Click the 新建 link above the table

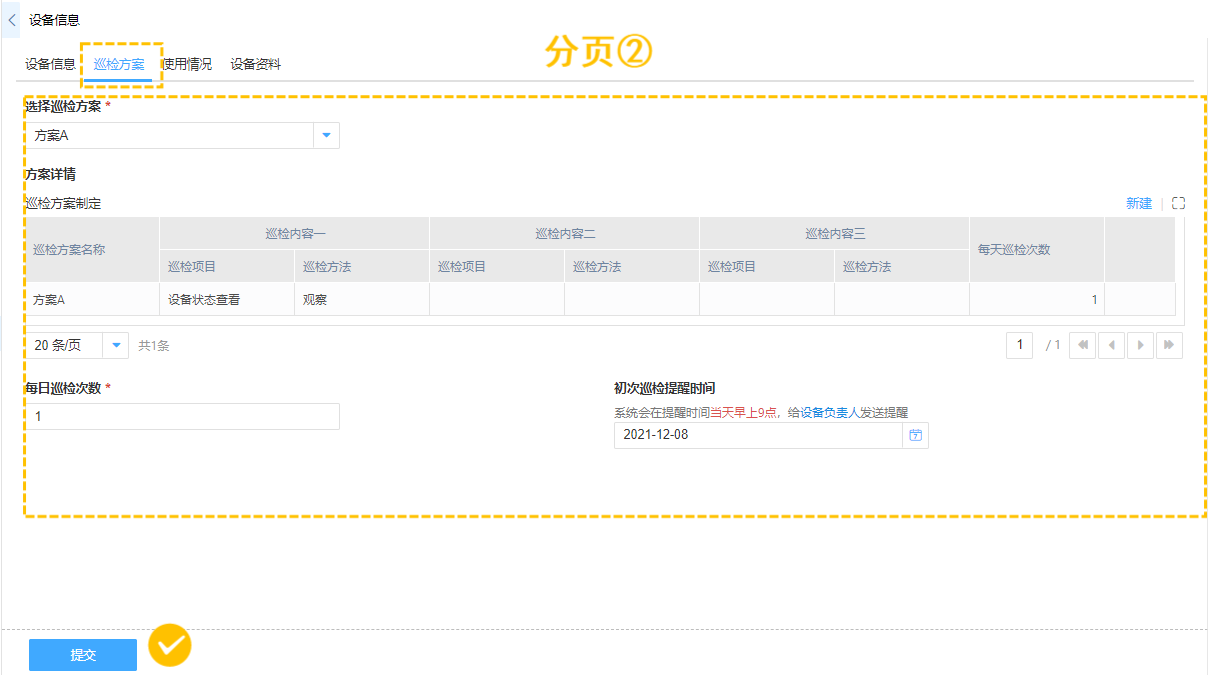point(1138,203)
